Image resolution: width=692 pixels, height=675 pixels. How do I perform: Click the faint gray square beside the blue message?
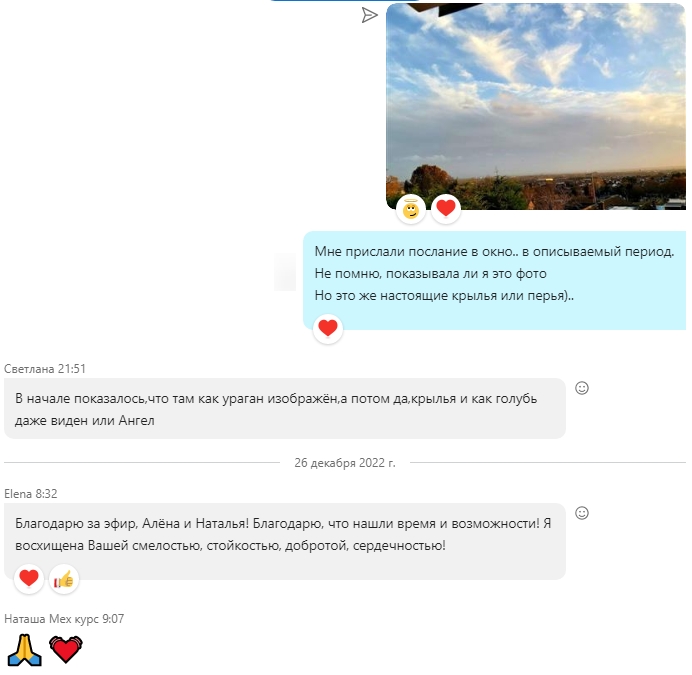coord(285,272)
